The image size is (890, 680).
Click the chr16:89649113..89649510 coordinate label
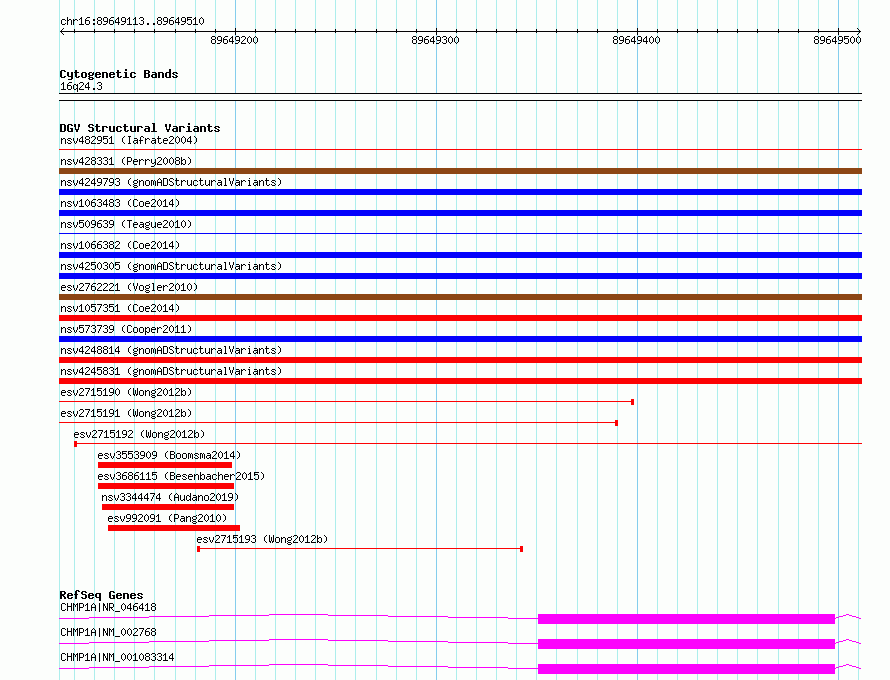click(132, 21)
